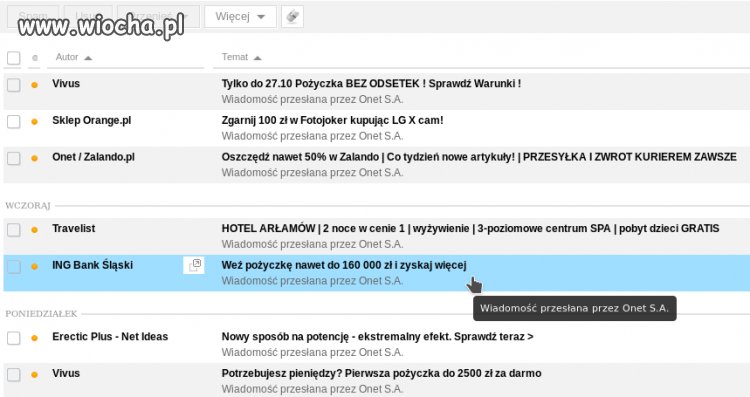Click the eraser icon button in toolbar
Screen dimensions: 750x397
click(x=292, y=17)
